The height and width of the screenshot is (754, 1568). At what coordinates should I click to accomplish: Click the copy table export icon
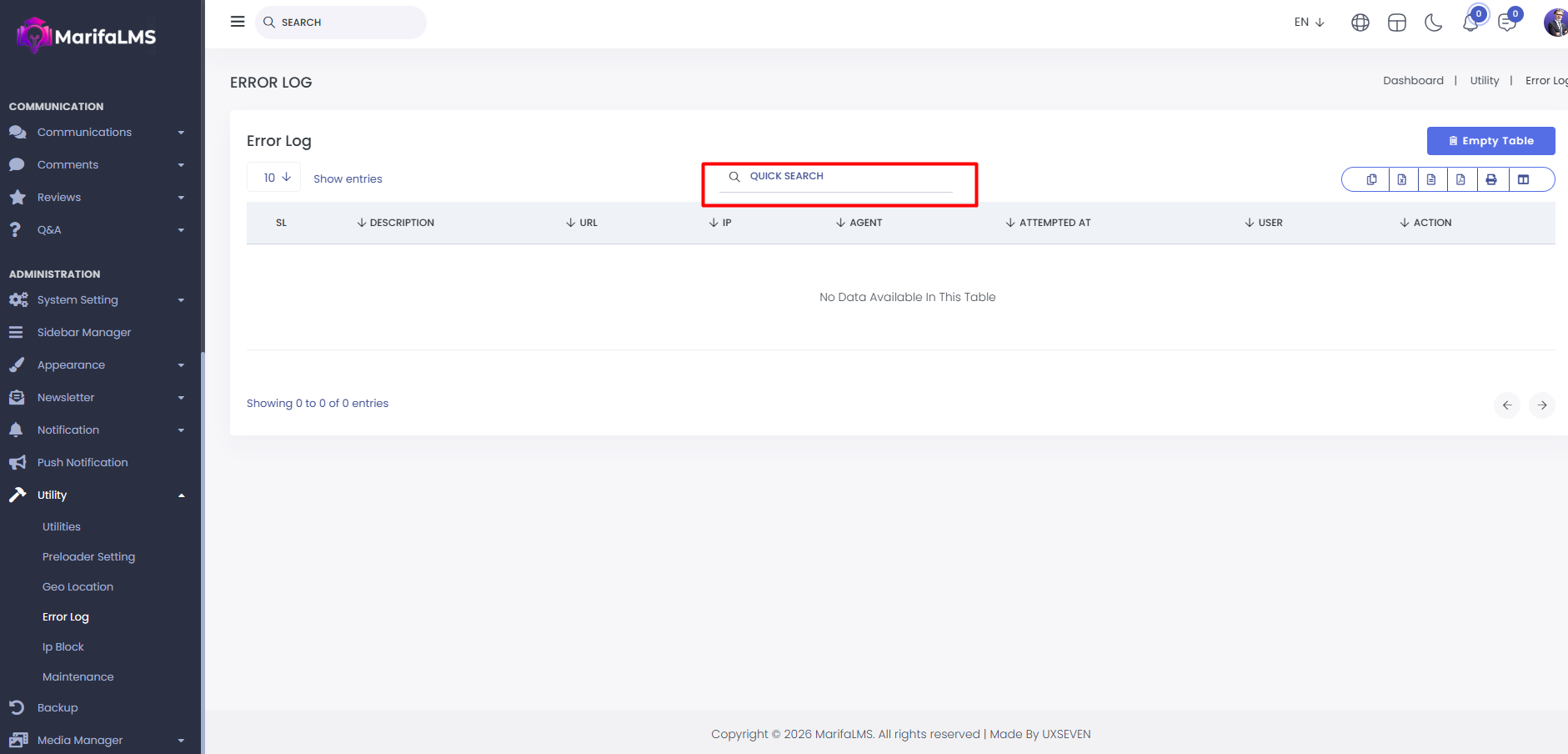[1371, 179]
